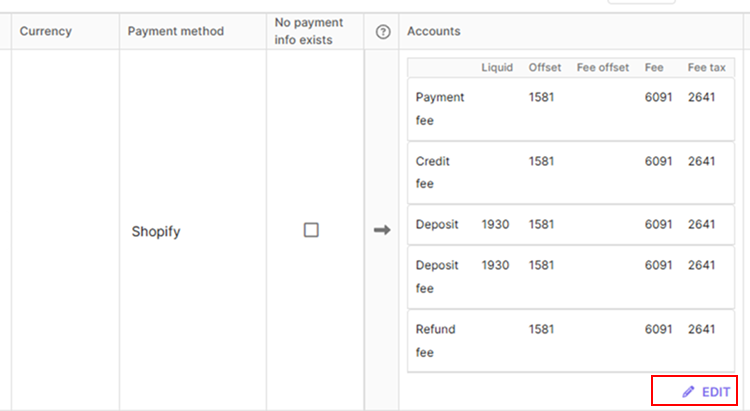Click the arrow icon beside Shopify accounts

(382, 230)
